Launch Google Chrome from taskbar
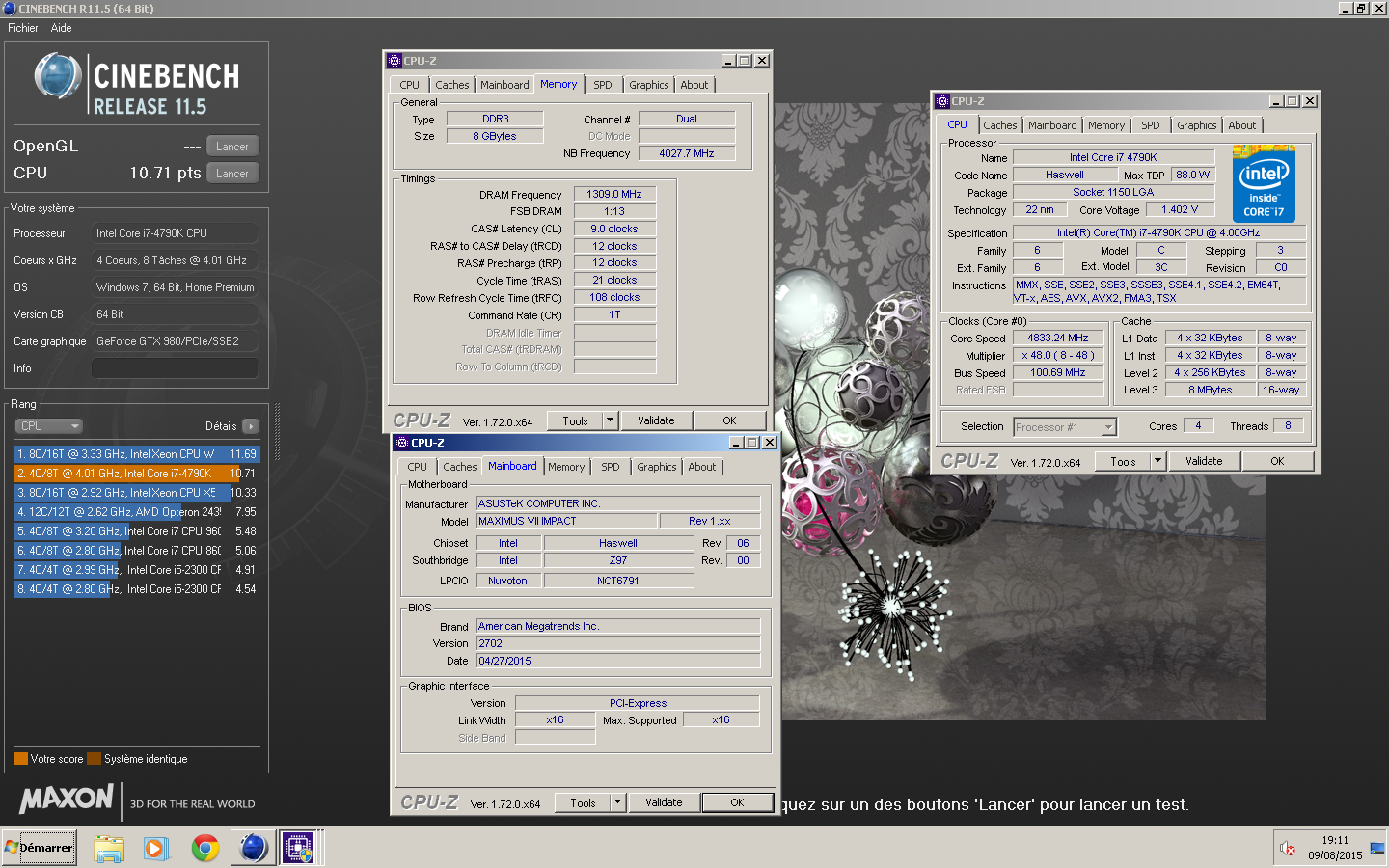The image size is (1389, 868). (x=204, y=849)
